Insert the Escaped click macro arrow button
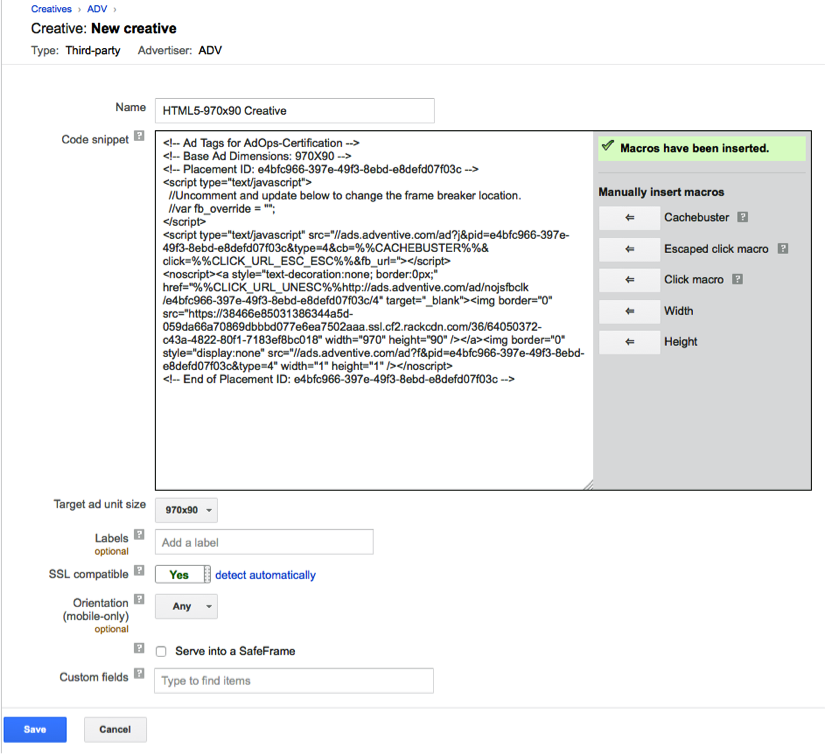Screen dimensions: 825x754 (629, 249)
